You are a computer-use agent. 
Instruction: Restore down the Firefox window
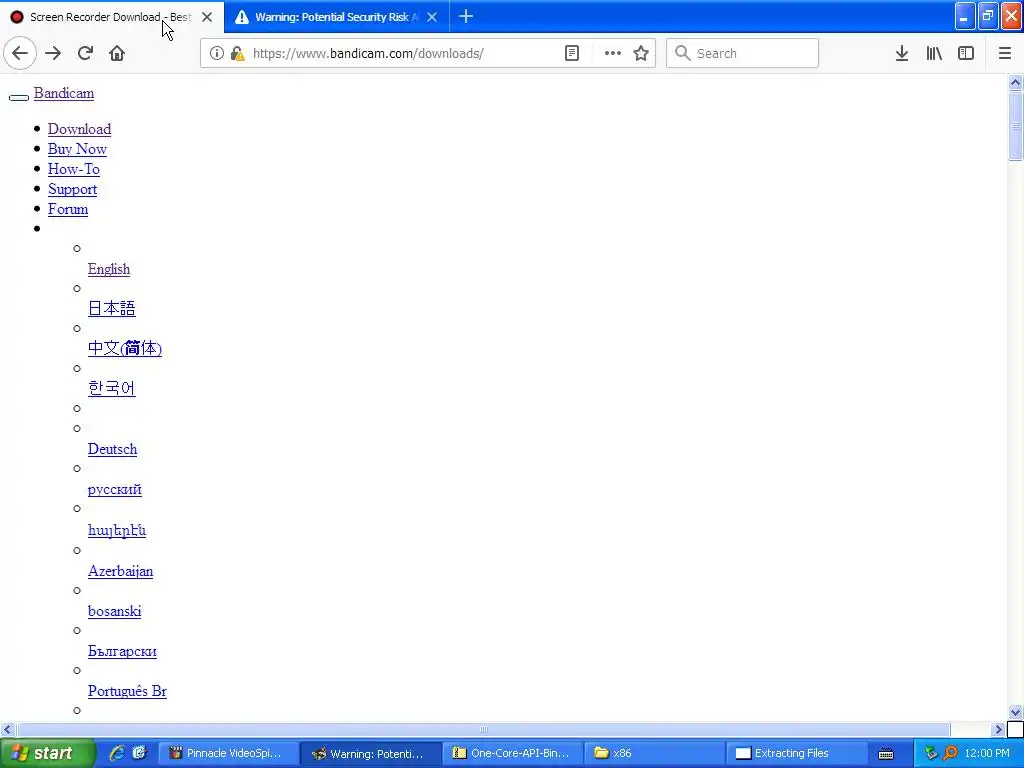(x=988, y=16)
